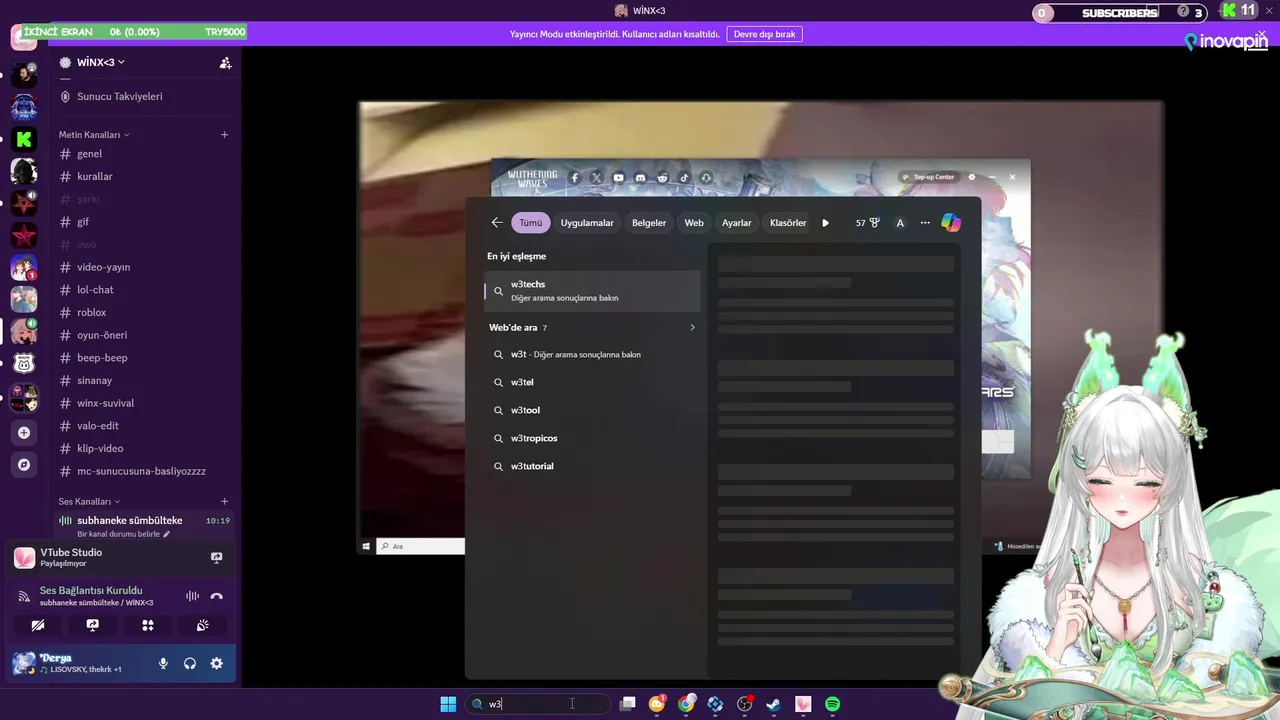This screenshot has width=1280, height=720.
Task: Select the Uygulamalar search filter
Action: [x=587, y=223]
